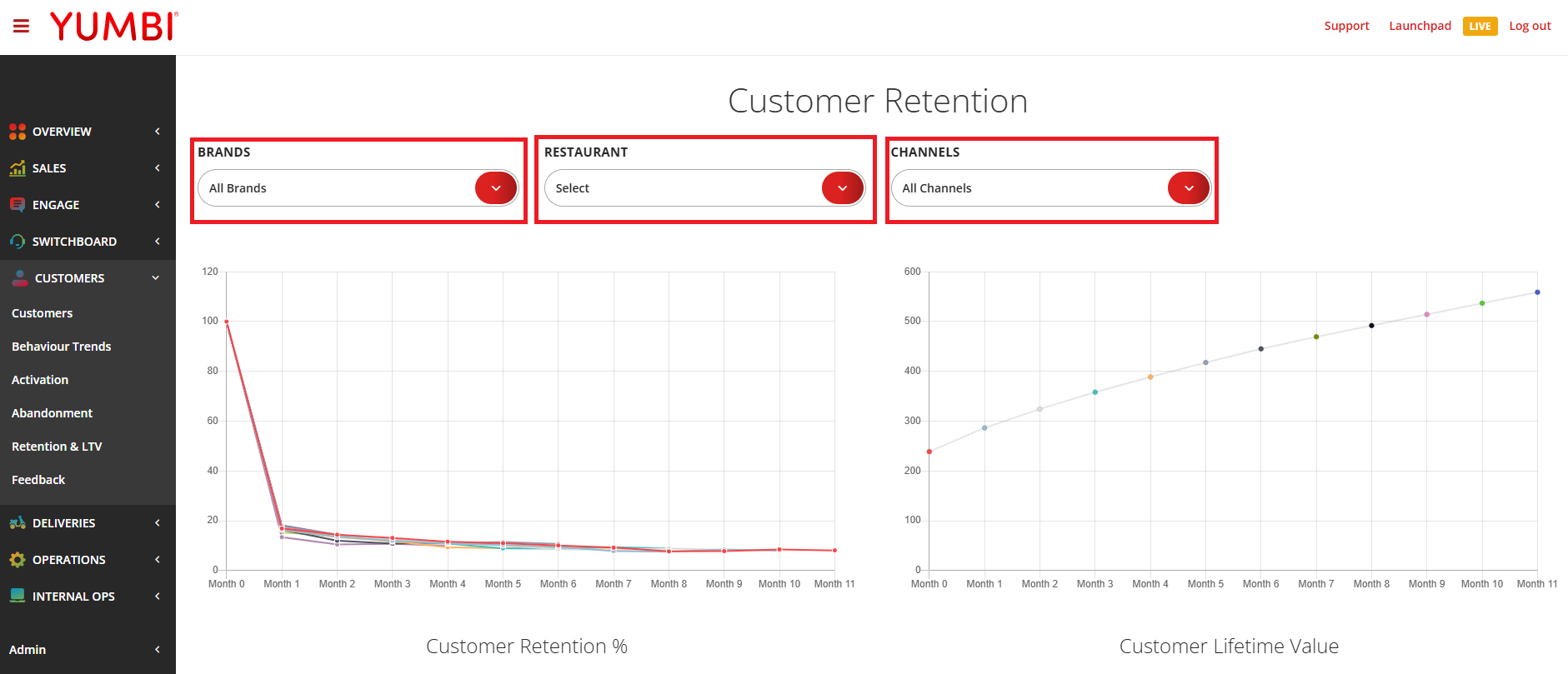Expand the Internal Ops menu chevron
The width and height of the screenshot is (1568, 674).
pyautogui.click(x=158, y=597)
